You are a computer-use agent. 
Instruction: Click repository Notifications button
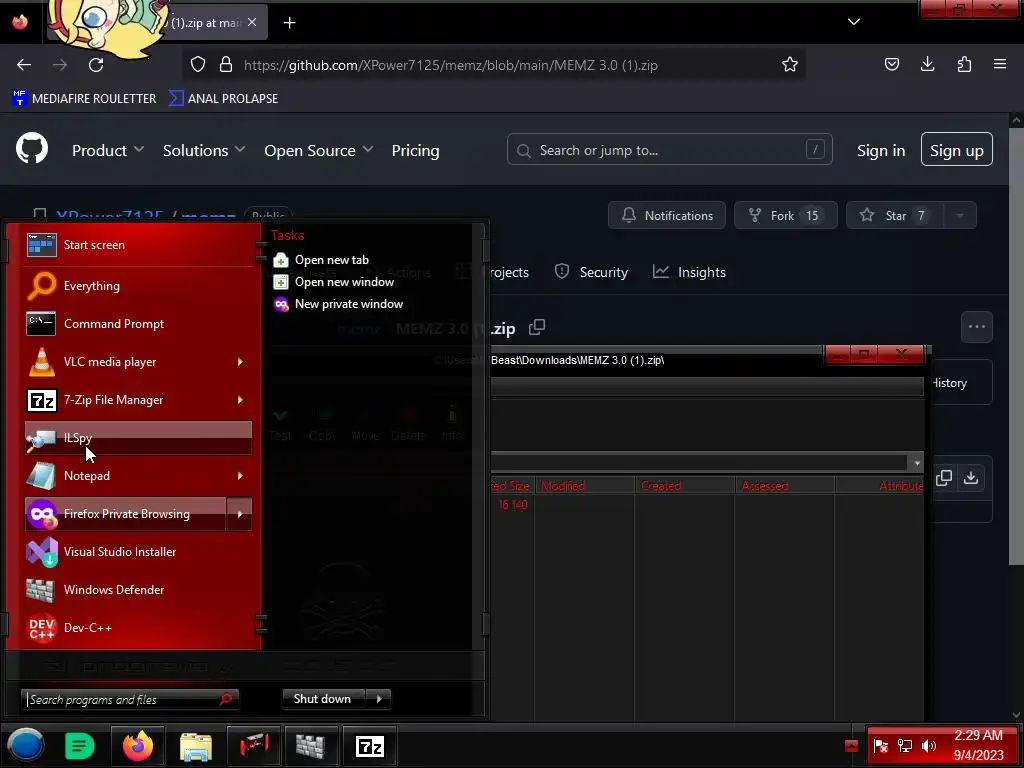tap(667, 216)
